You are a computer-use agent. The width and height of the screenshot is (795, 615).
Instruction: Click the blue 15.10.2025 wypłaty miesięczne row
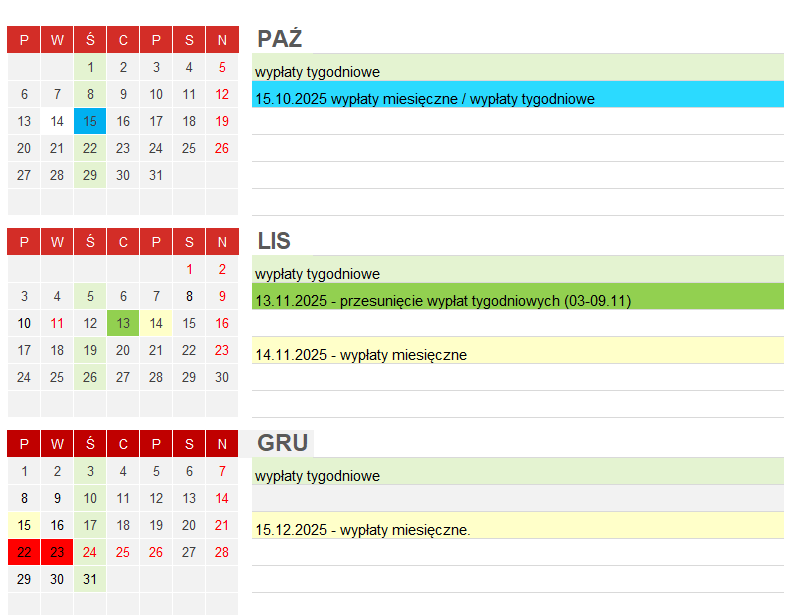(x=518, y=94)
